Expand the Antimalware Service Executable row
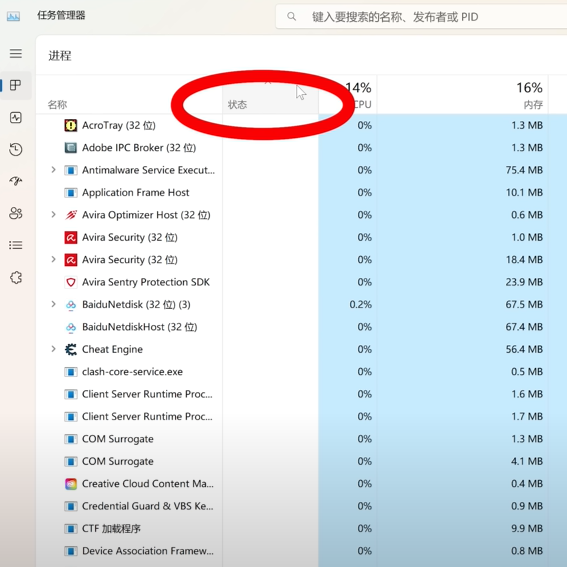The height and width of the screenshot is (567, 567). 53,170
